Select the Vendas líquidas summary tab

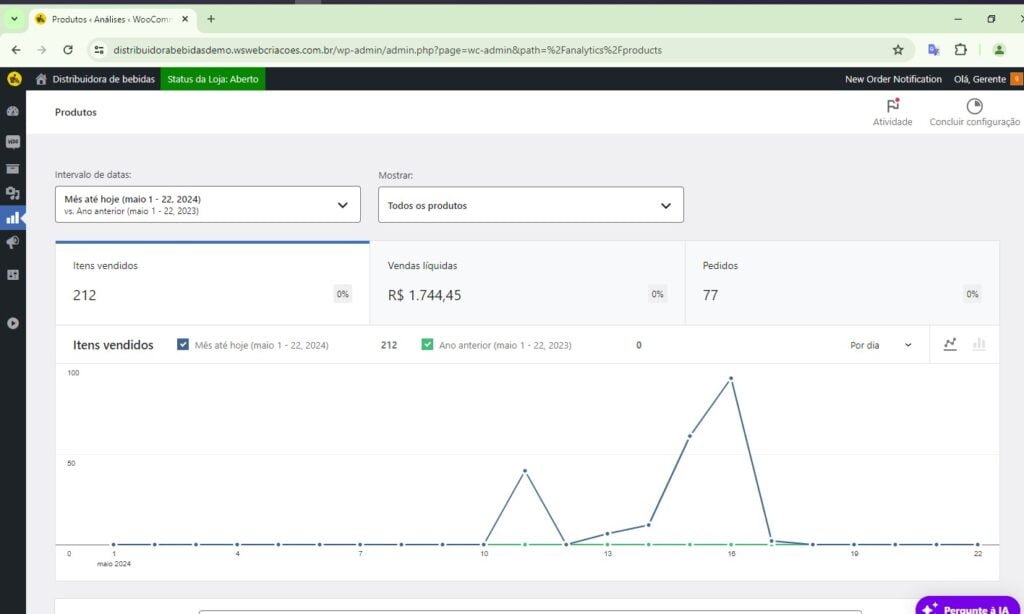coord(527,282)
